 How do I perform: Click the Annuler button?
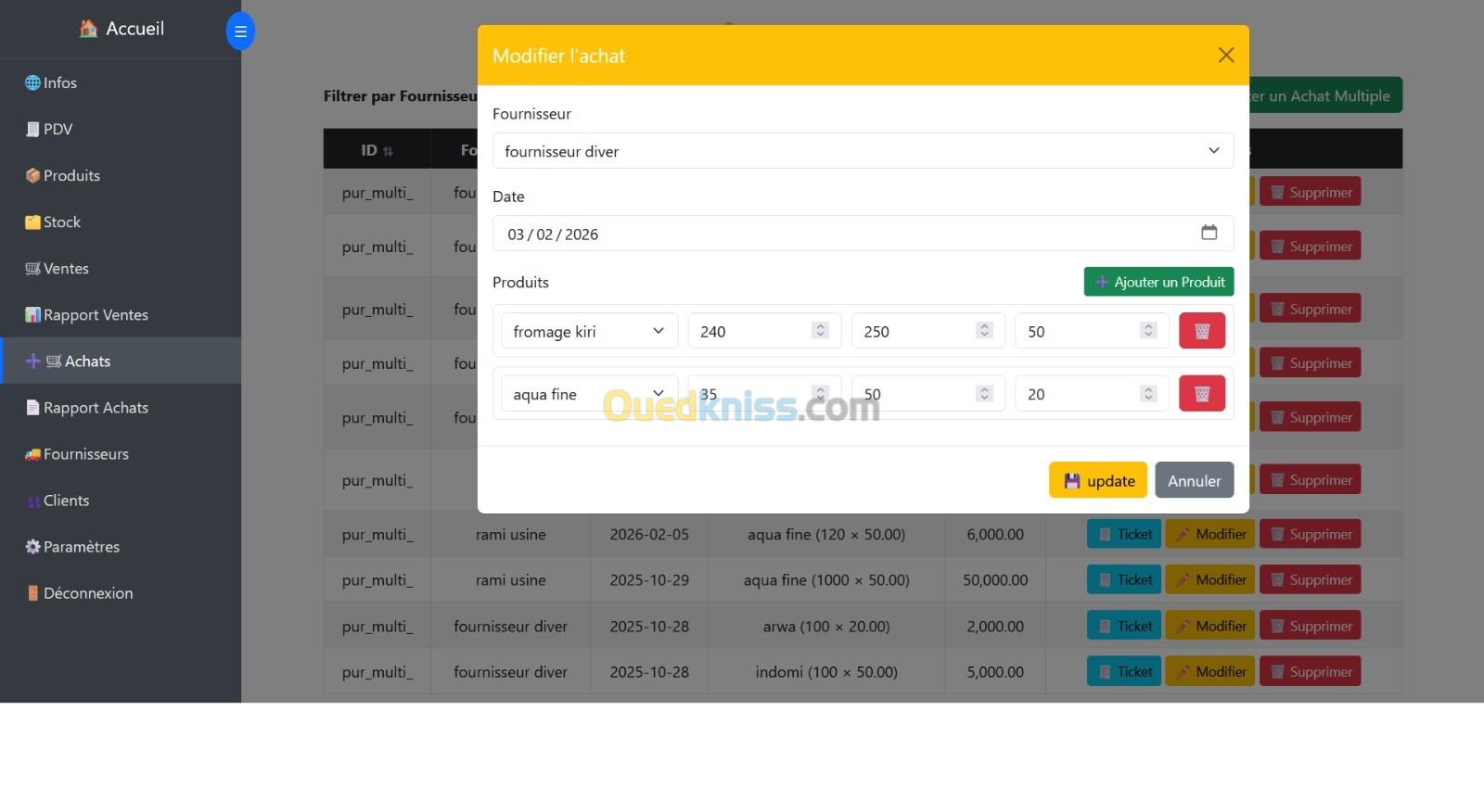(x=1194, y=480)
